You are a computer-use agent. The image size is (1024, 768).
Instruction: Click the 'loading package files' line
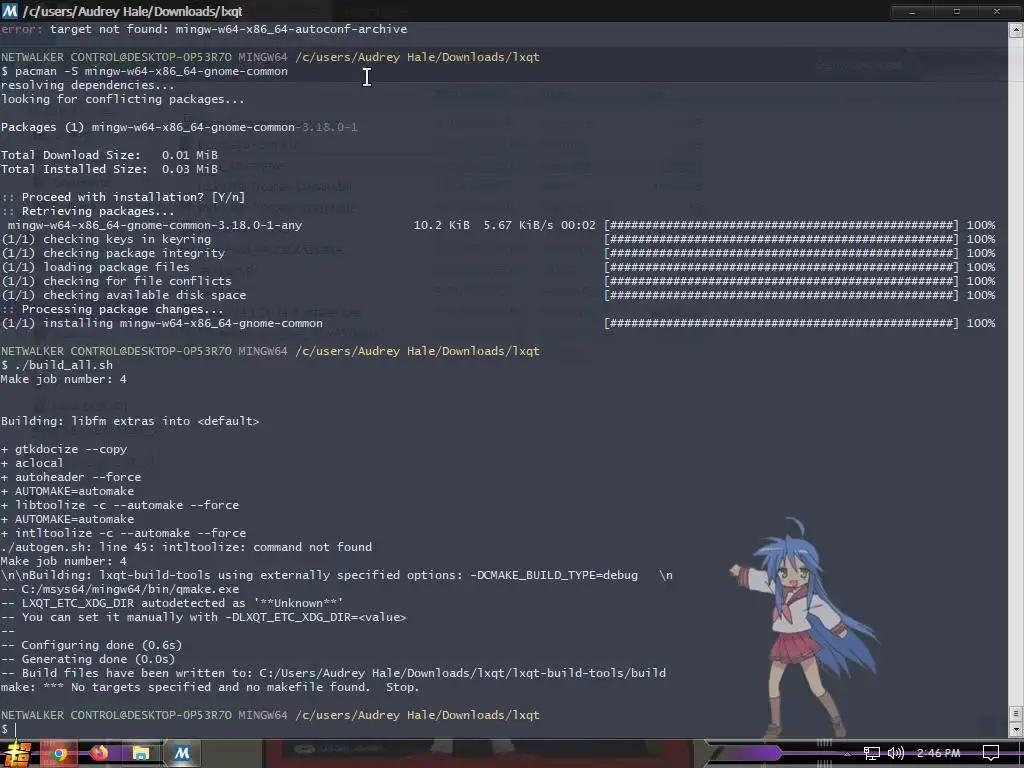point(95,267)
